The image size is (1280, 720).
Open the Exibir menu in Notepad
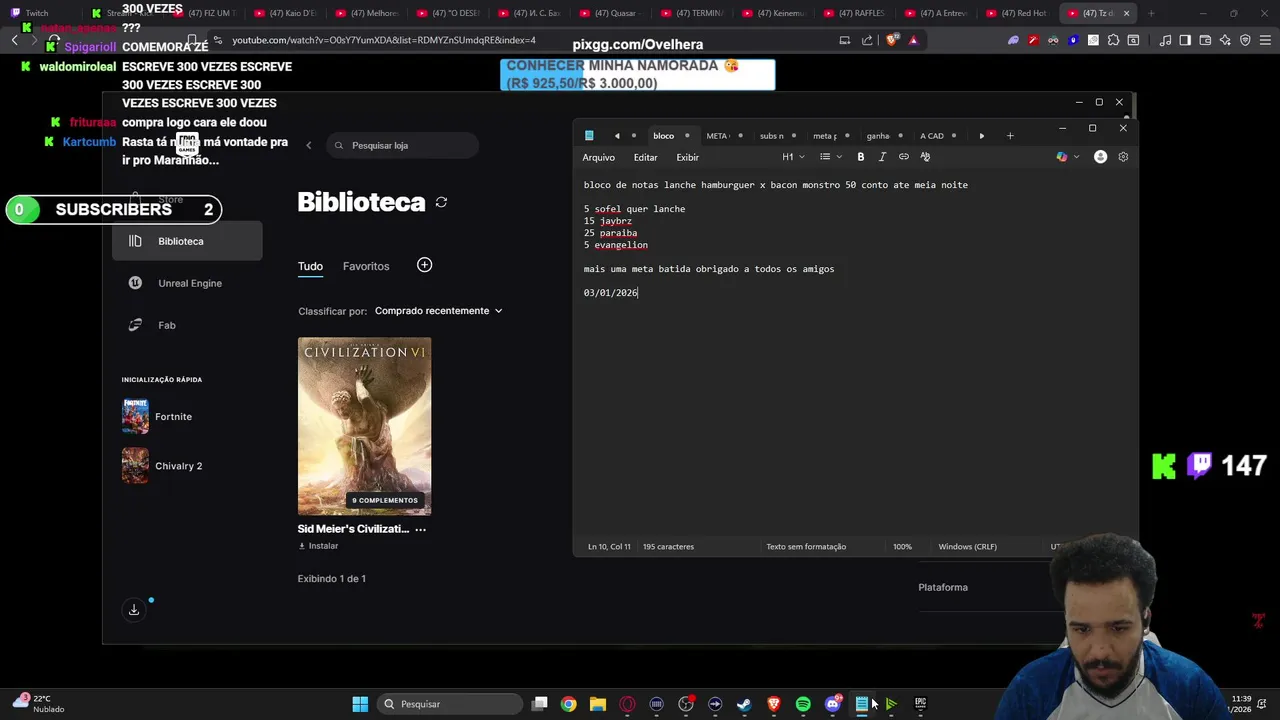pos(687,157)
